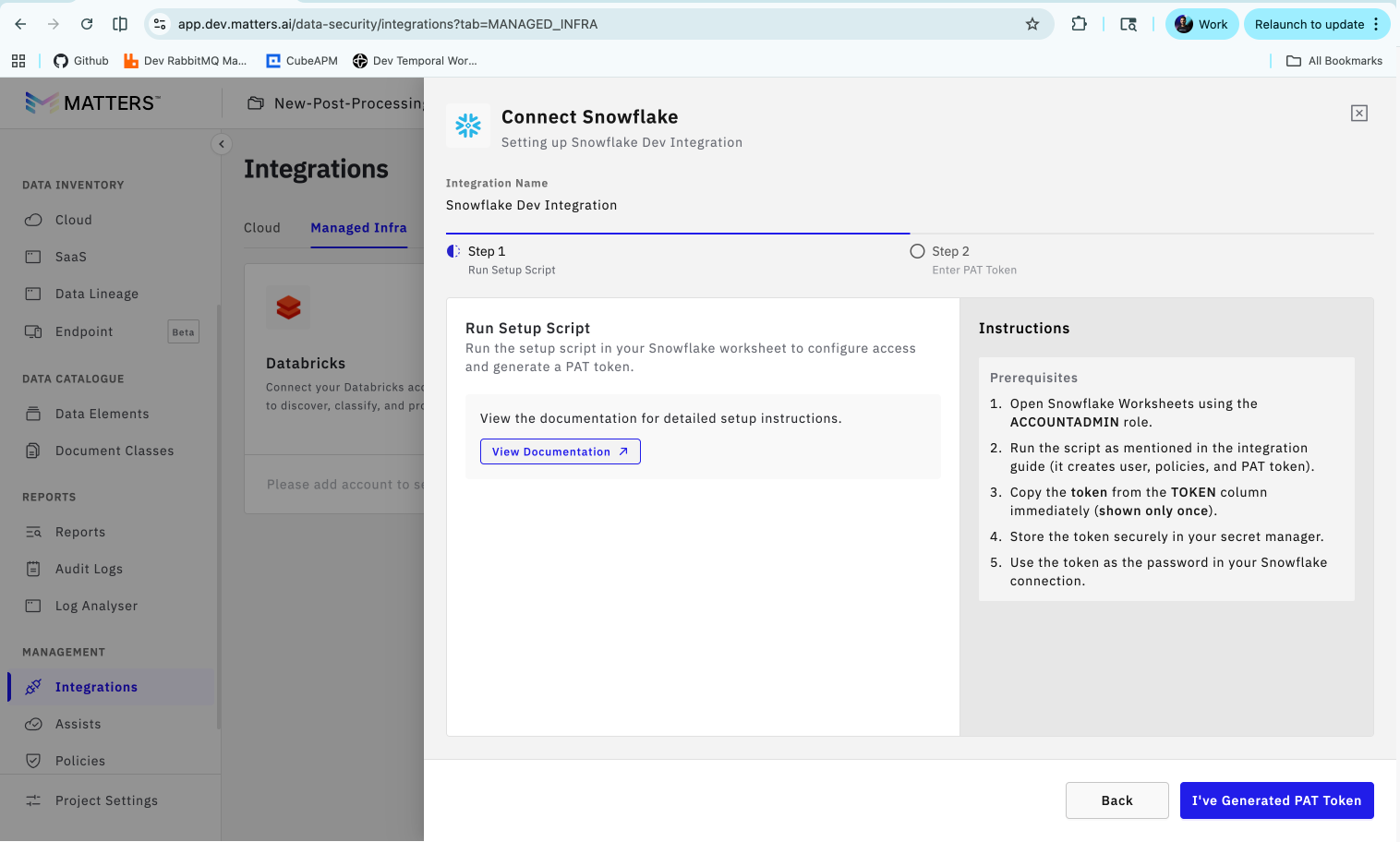
Task: Click the 'Instructions' heading
Action: click(x=1024, y=329)
